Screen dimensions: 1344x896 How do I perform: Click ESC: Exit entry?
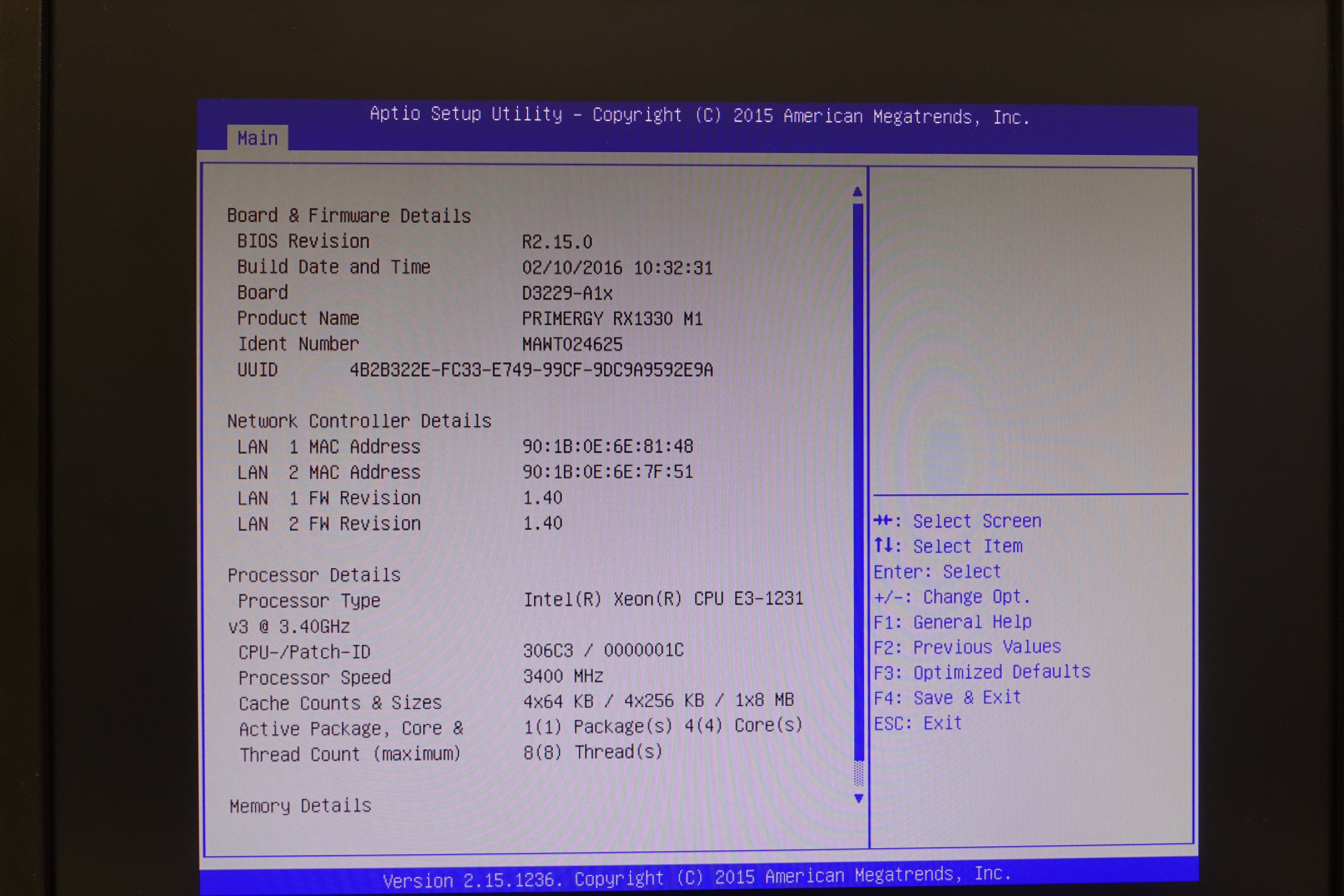coord(918,724)
